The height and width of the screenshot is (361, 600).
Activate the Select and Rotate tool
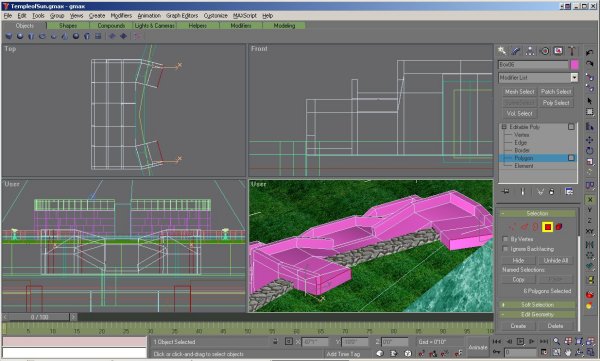coord(589,150)
